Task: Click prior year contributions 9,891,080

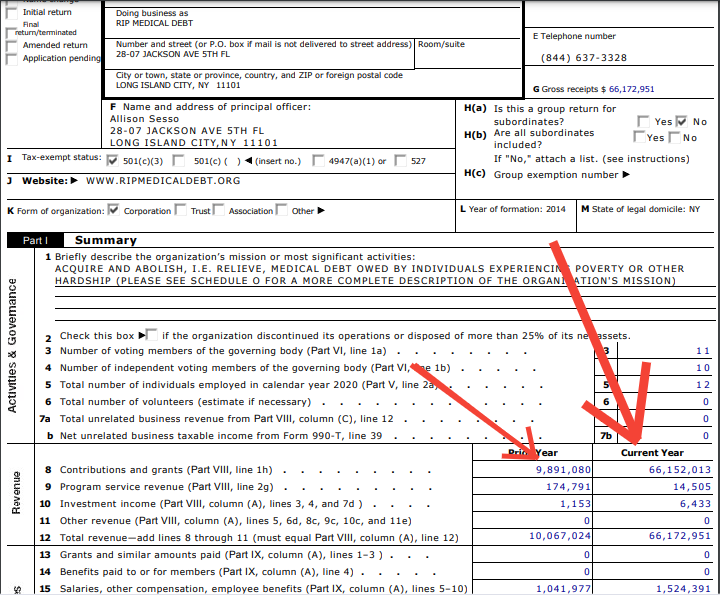Action: click(563, 470)
